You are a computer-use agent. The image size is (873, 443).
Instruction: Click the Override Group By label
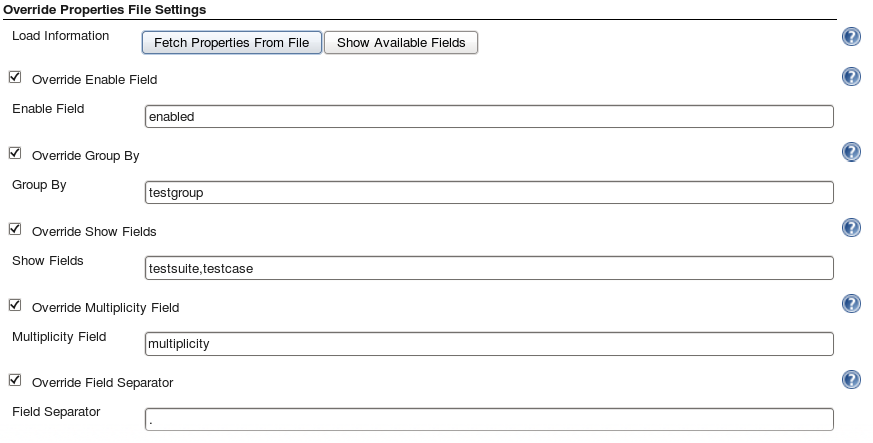pyautogui.click(x=86, y=156)
